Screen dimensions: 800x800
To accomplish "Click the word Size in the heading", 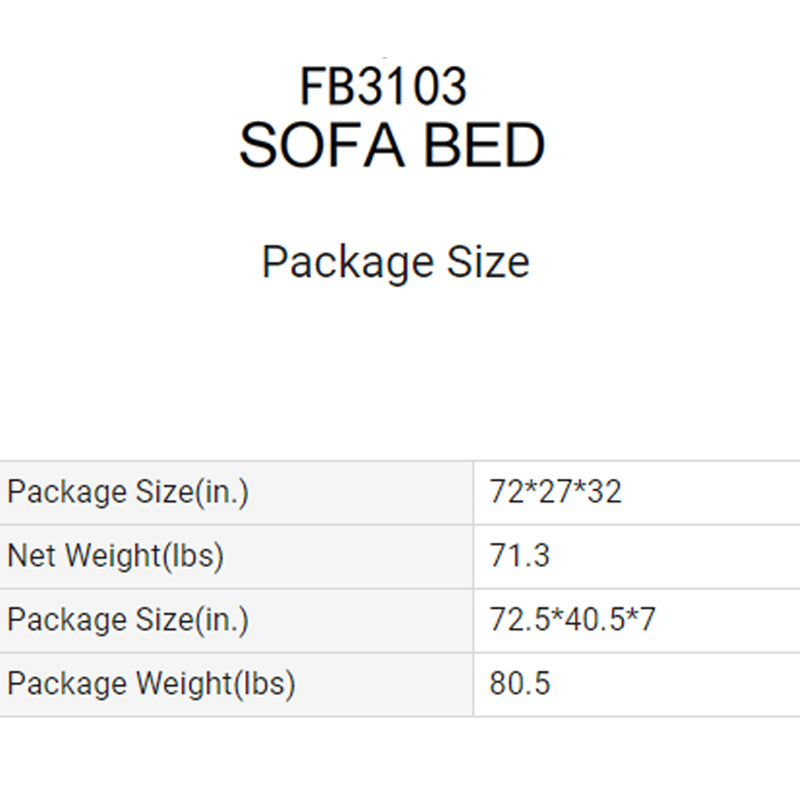I will point(488,262).
